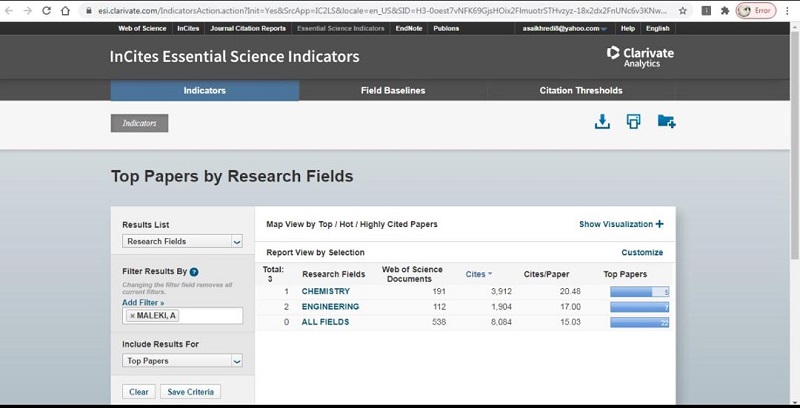Download the report with download icon
Screen dimensions: 800x408
tap(602, 121)
